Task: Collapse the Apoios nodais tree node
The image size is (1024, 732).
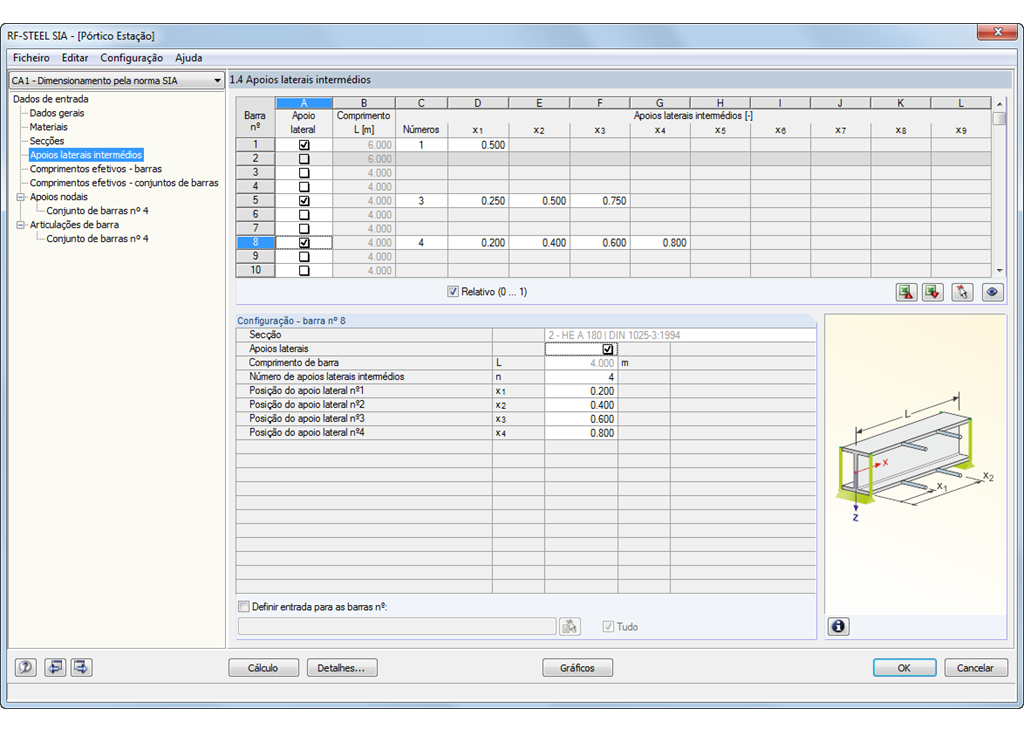Action: (21, 197)
